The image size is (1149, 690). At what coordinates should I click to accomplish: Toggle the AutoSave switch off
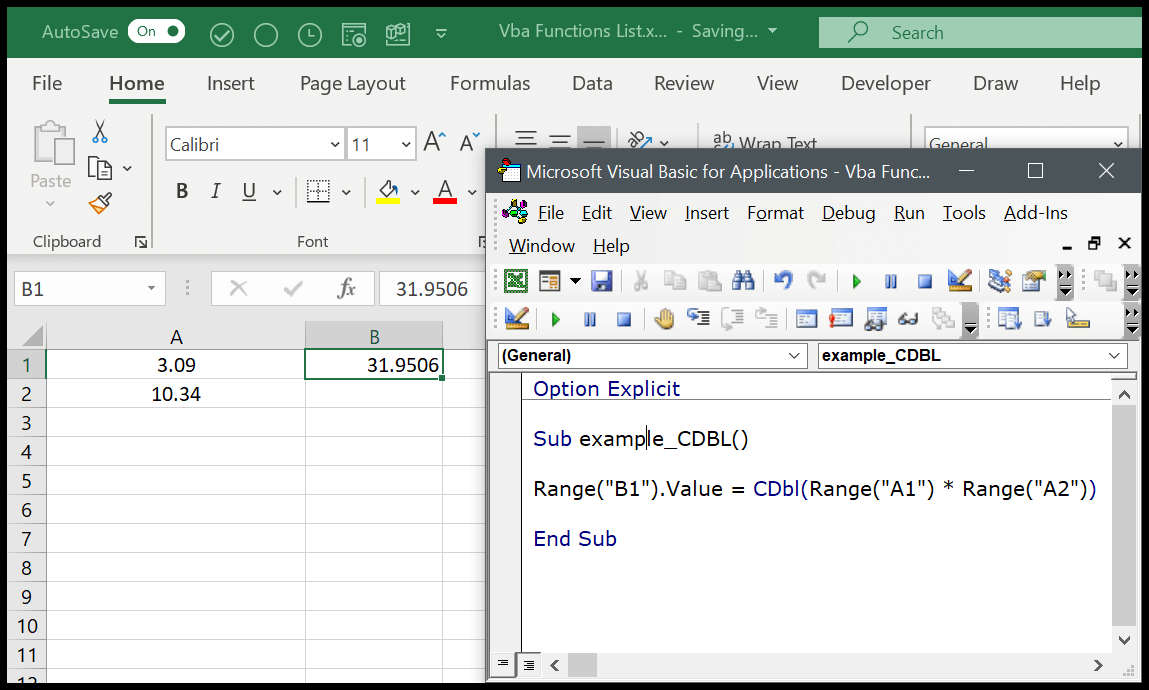point(156,31)
